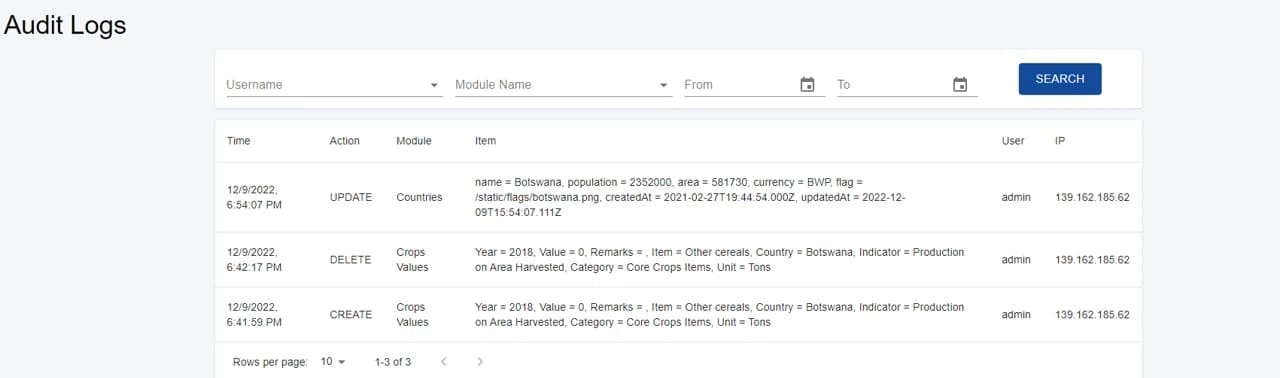Open the rows per page selector
The image size is (1280, 378).
point(333,361)
